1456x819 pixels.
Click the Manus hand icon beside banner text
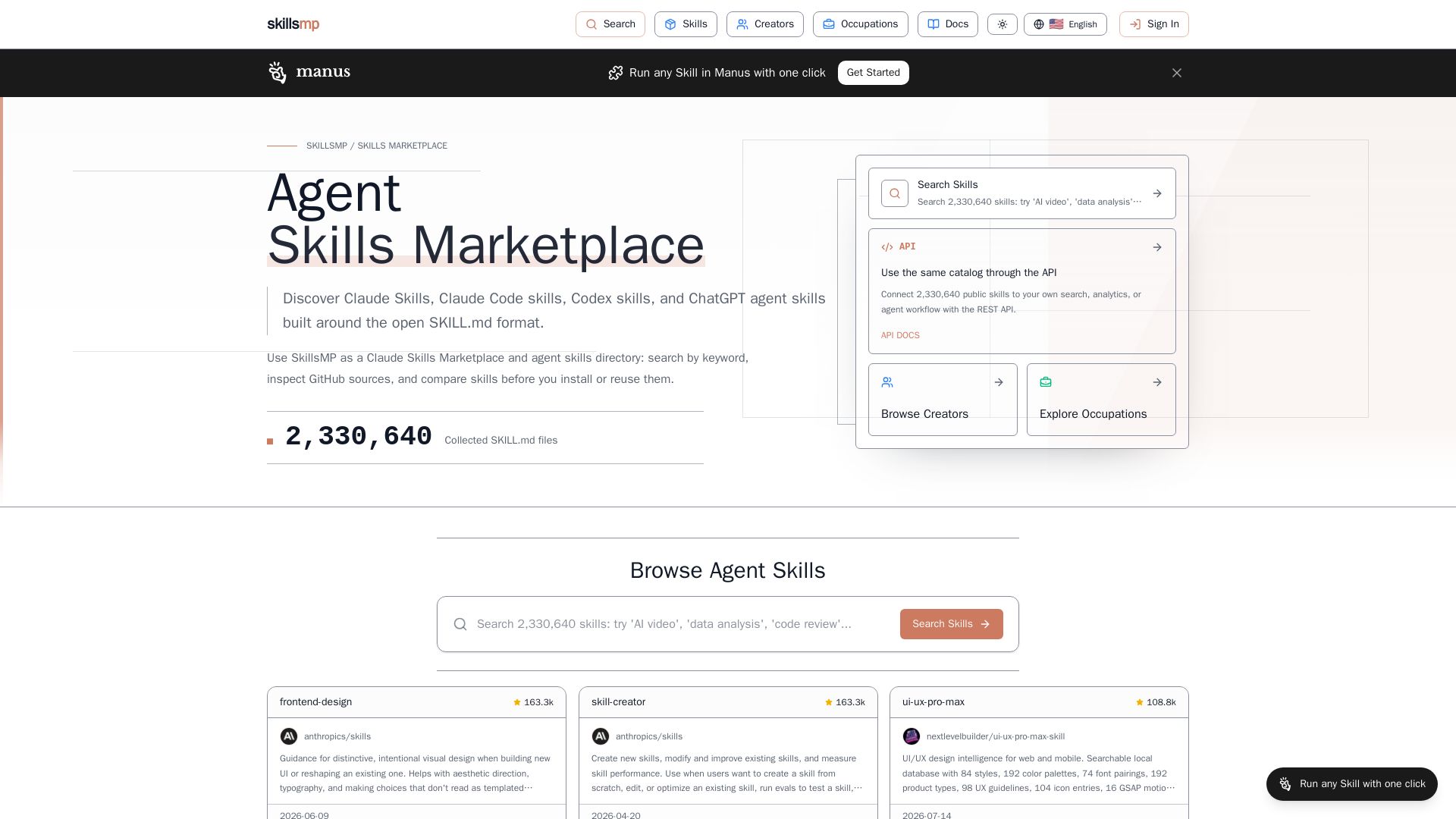click(x=616, y=73)
